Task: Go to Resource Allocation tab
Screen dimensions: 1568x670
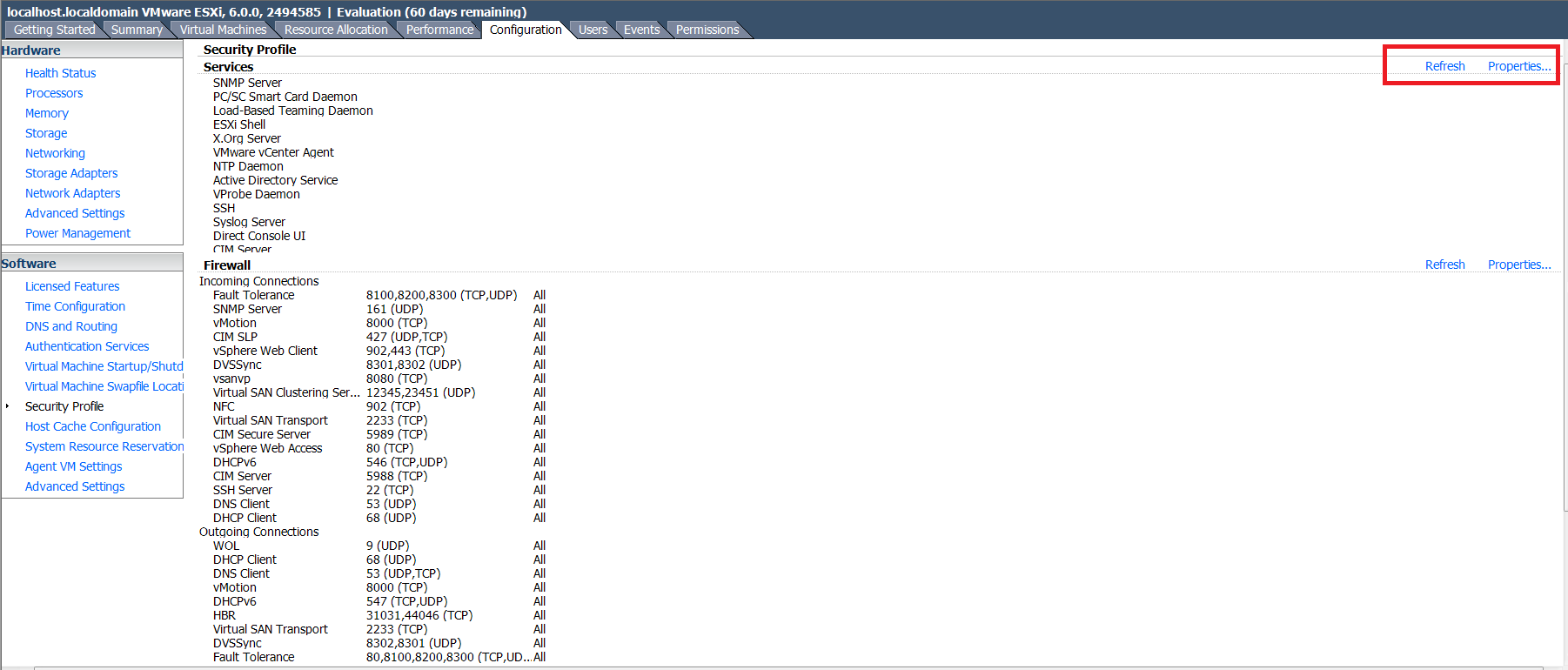Action: [336, 30]
